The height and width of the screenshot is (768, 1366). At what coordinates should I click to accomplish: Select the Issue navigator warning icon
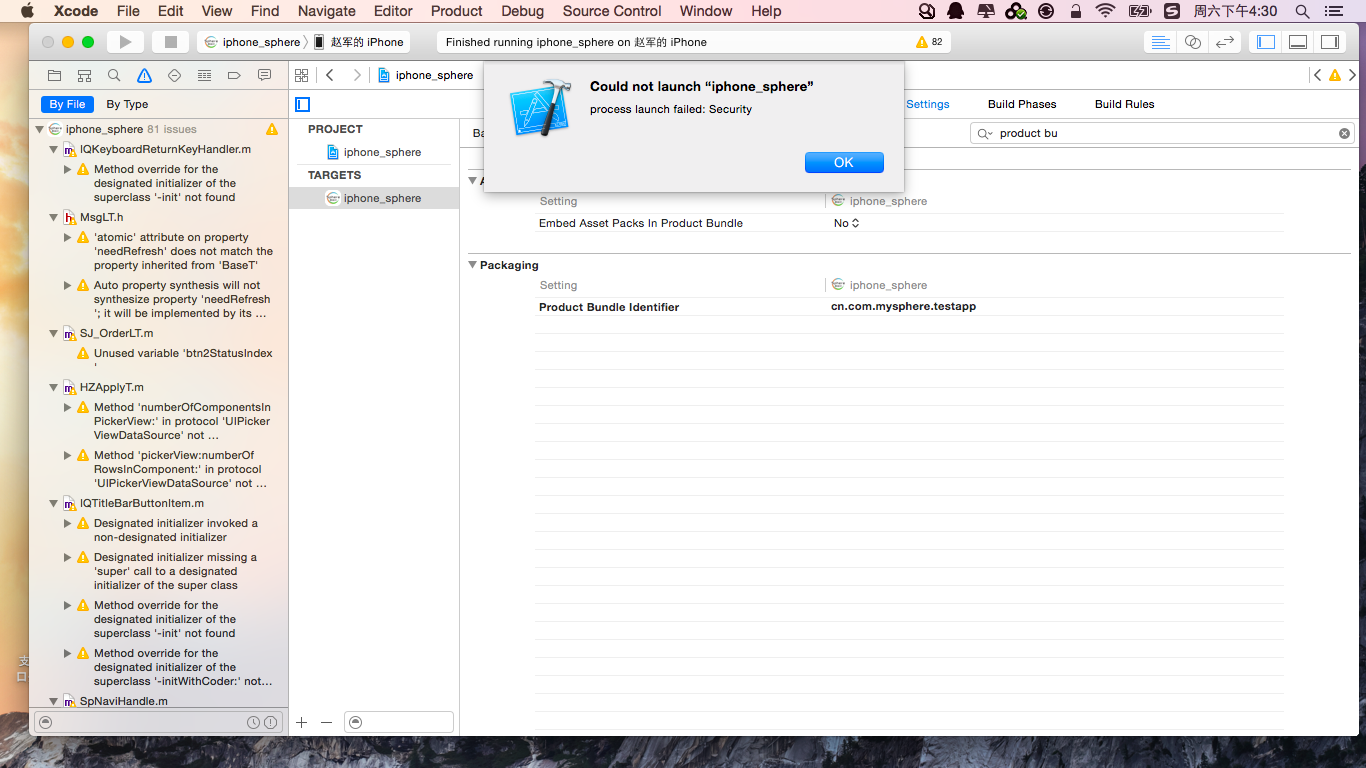point(144,75)
